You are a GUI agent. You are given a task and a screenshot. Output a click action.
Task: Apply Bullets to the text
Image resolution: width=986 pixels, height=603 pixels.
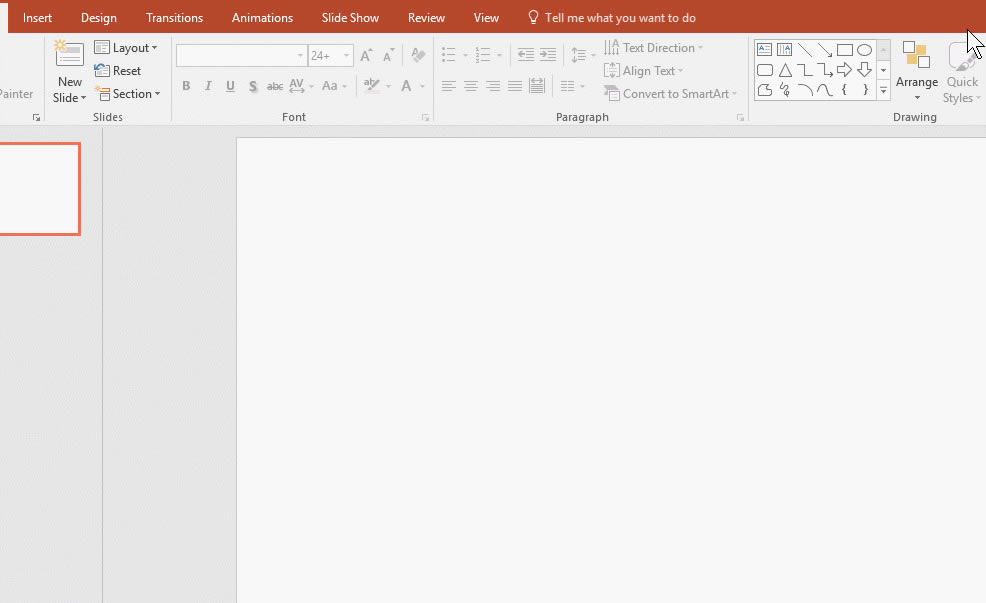(x=448, y=55)
